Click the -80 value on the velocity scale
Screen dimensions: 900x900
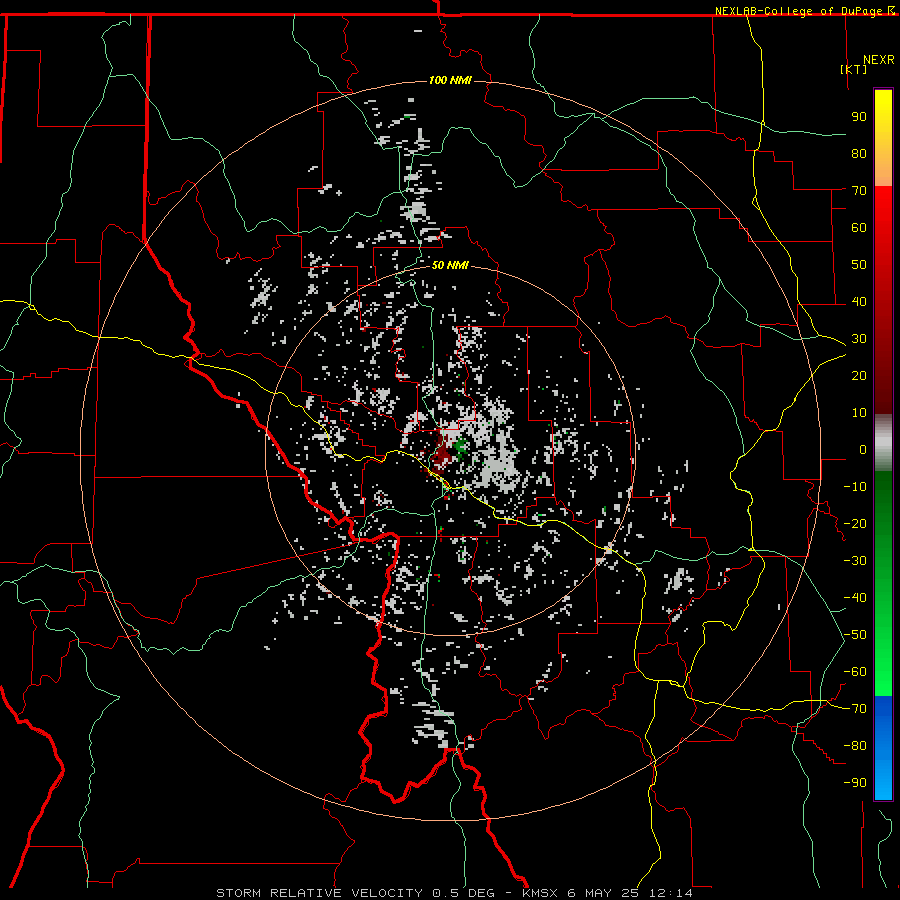click(855, 746)
